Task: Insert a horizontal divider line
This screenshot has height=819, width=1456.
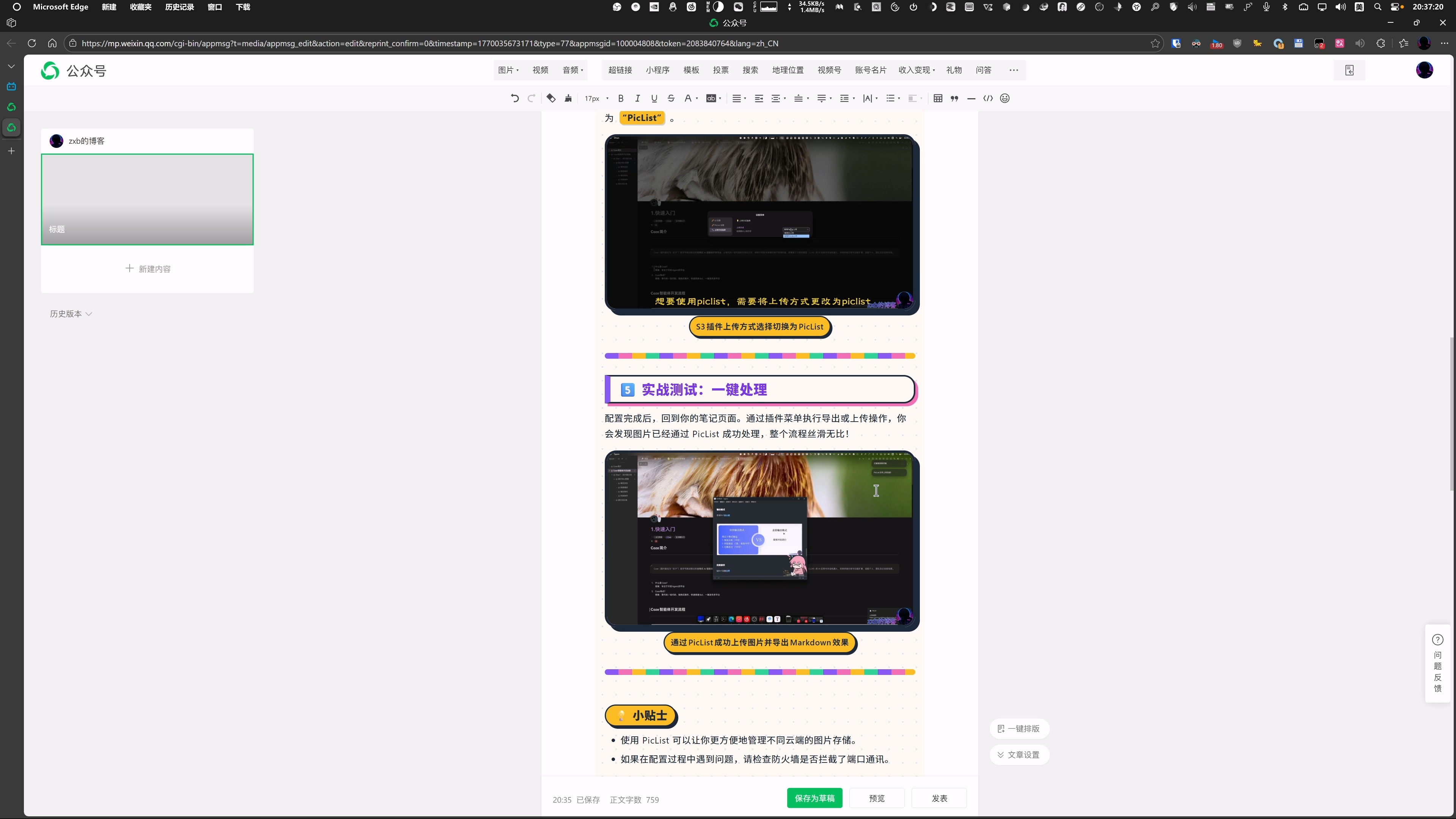Action: click(971, 98)
